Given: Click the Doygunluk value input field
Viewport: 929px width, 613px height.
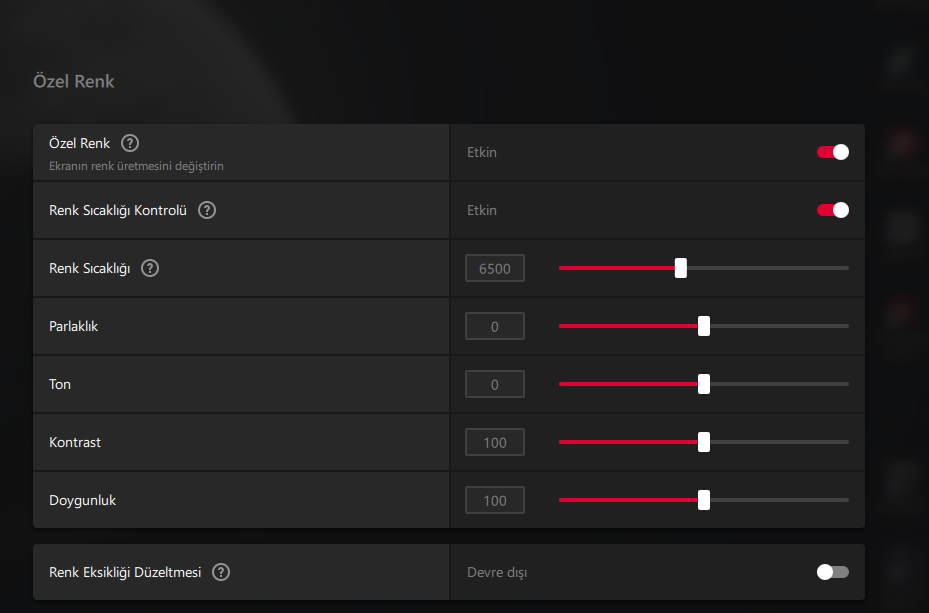Looking at the screenshot, I should pos(495,500).
